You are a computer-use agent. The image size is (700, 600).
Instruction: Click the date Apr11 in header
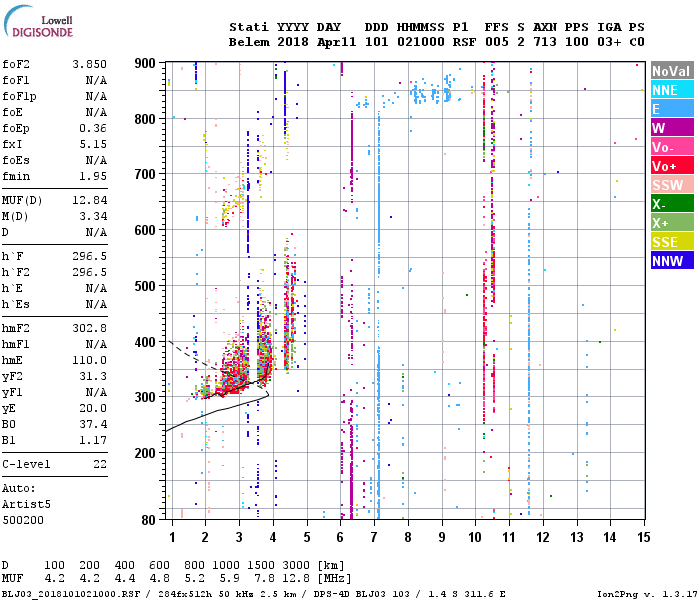[337, 42]
